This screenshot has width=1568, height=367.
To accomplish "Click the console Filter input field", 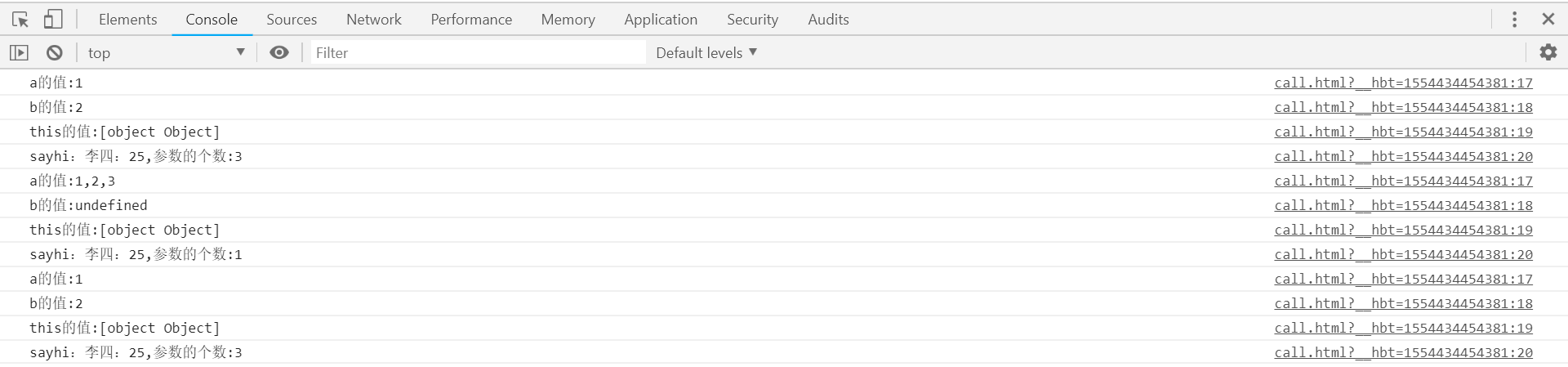I will (478, 52).
